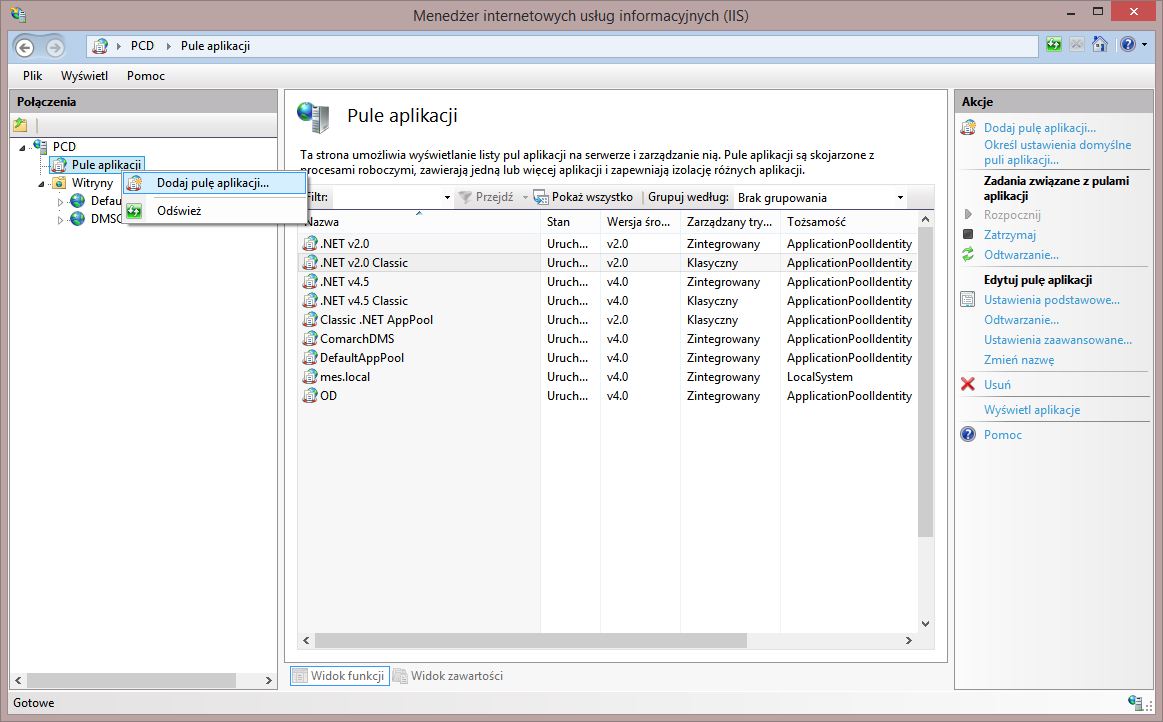Click the Ustawienia podstawowe settings icon
1163x722 pixels.
(968, 300)
